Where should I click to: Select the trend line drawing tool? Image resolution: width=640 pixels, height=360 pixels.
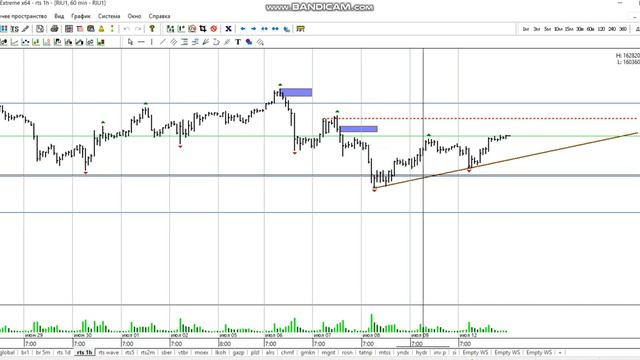162,42
